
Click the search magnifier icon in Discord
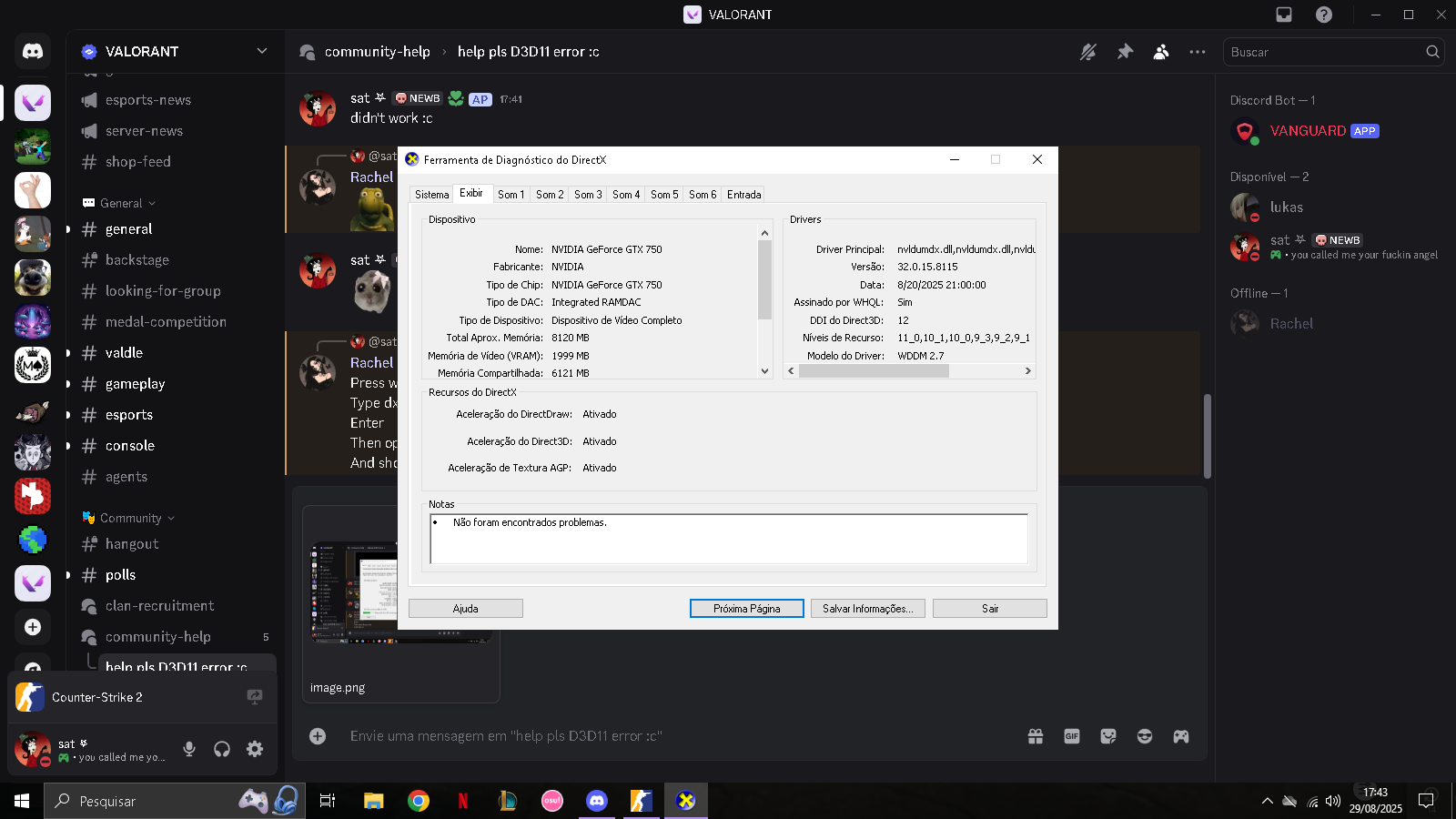[x=1432, y=52]
